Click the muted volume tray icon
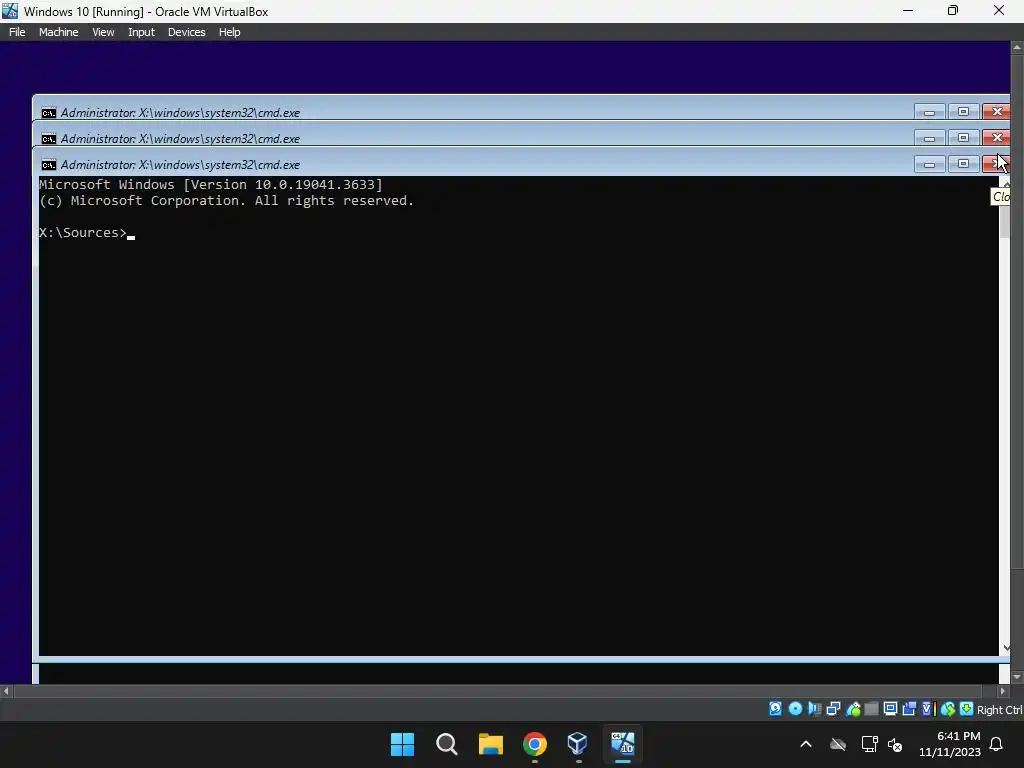Viewport: 1024px width, 768px height. pos(895,744)
